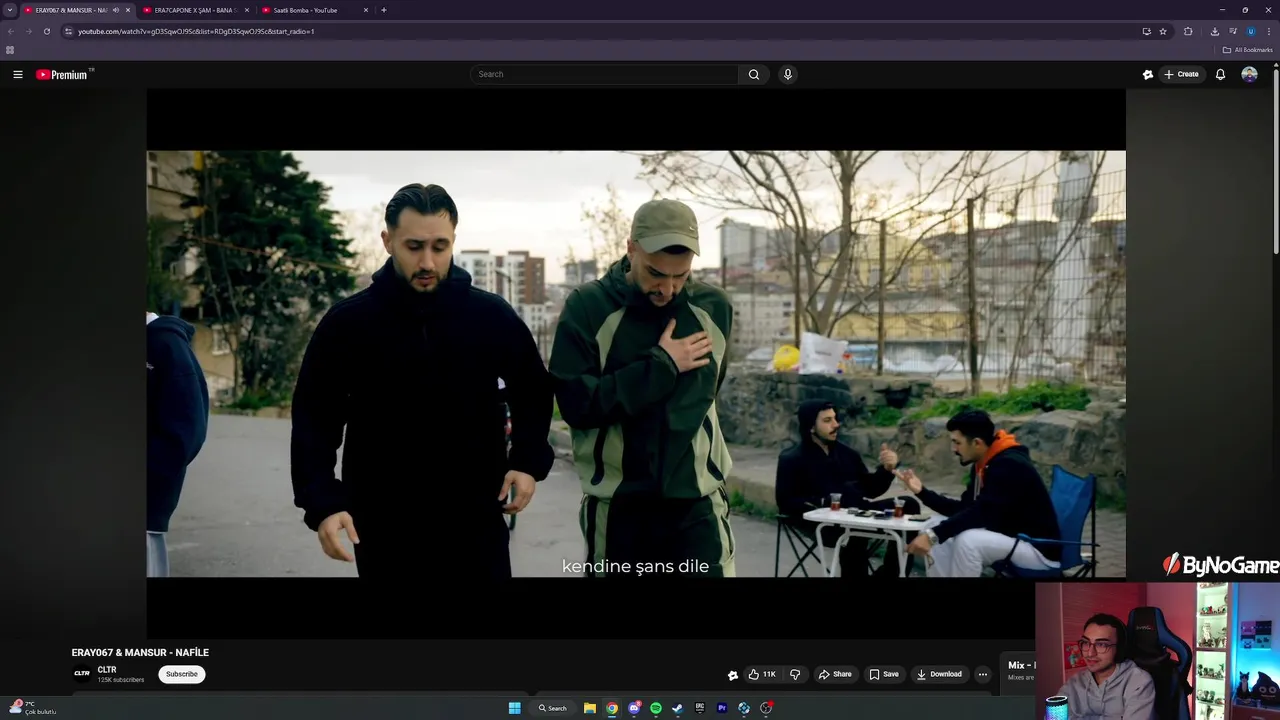Reload the page in Chrome
The image size is (1280, 720).
(x=46, y=31)
